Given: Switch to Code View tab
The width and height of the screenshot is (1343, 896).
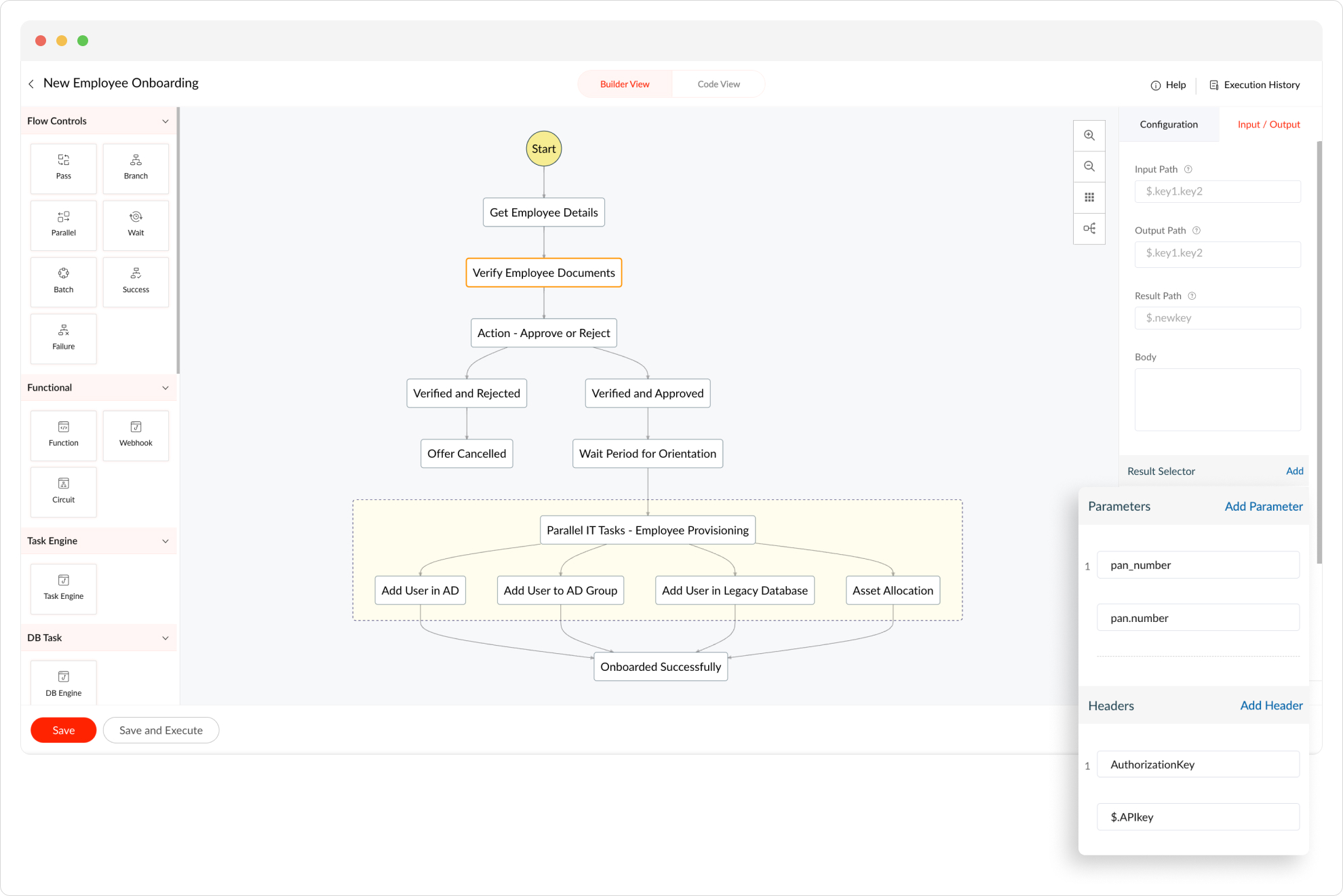Looking at the screenshot, I should (718, 84).
